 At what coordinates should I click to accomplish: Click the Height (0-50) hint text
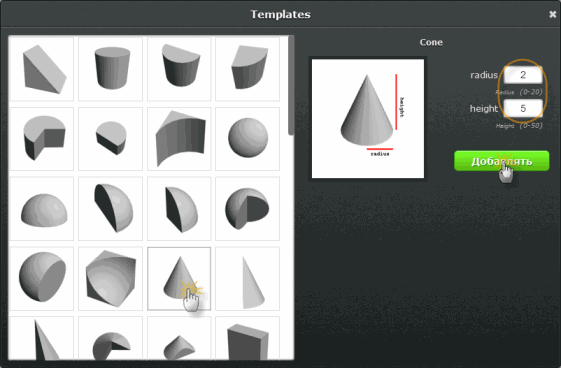[x=519, y=126]
